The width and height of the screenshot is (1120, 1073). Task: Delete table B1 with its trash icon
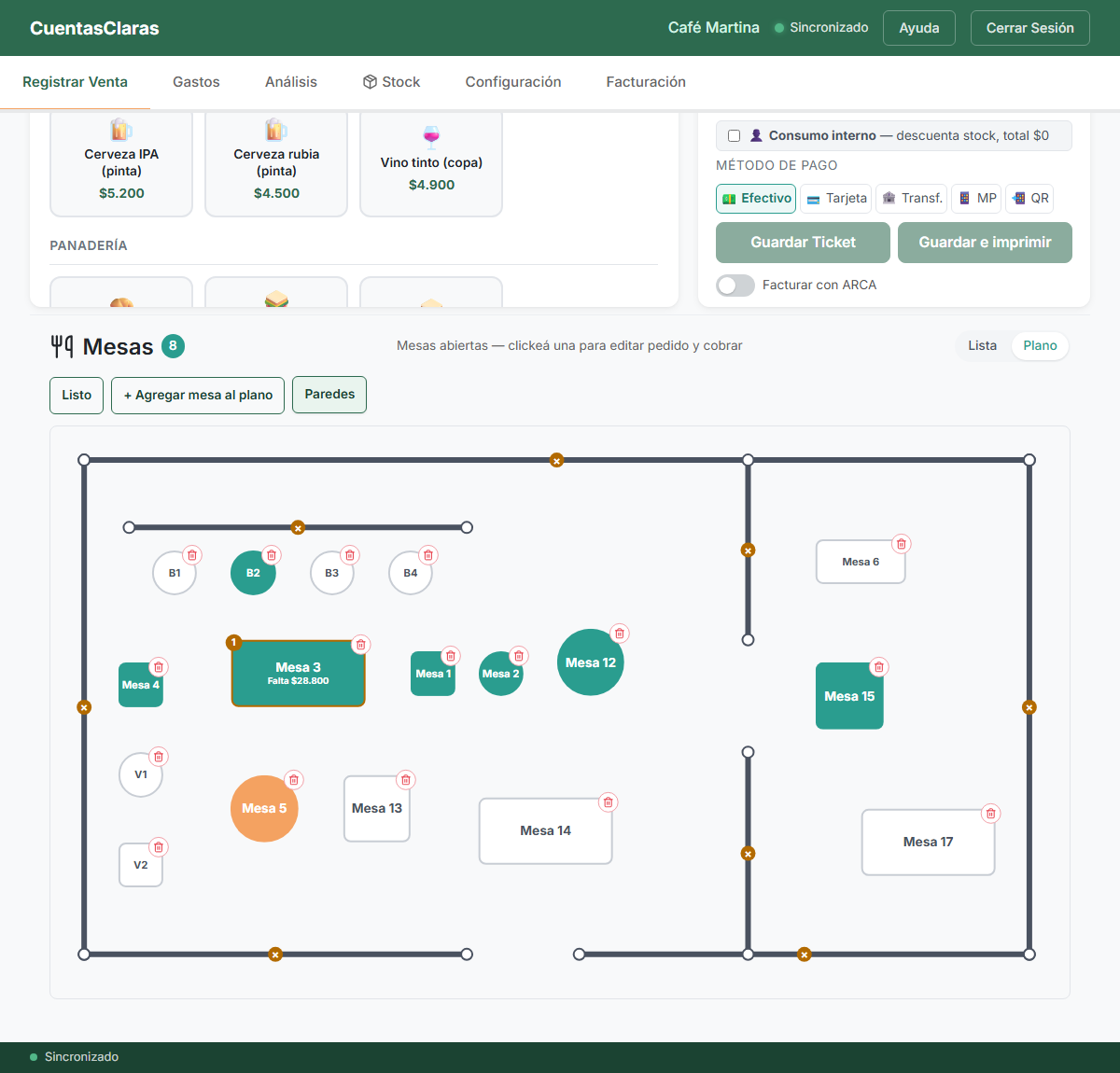tap(192, 555)
